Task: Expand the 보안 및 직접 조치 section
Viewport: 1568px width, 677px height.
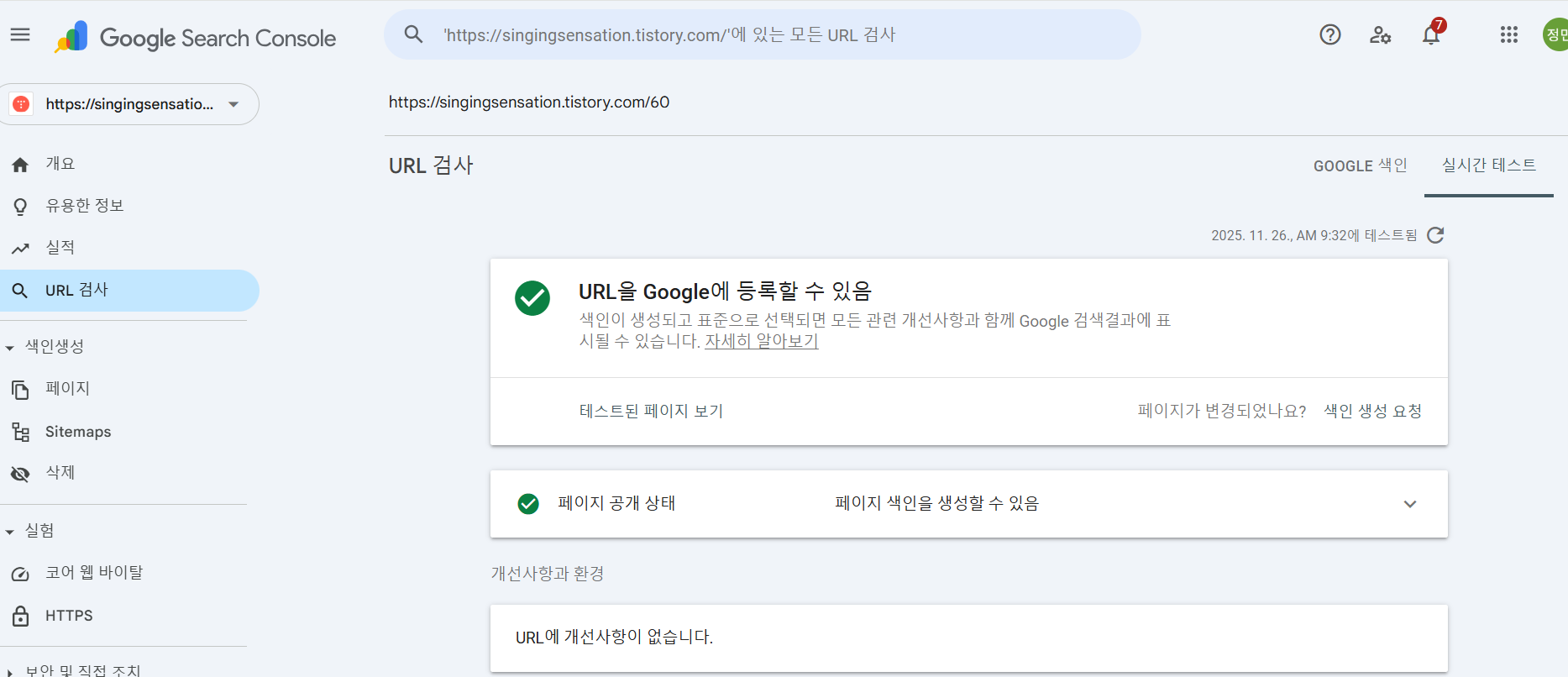Action: click(x=10, y=672)
